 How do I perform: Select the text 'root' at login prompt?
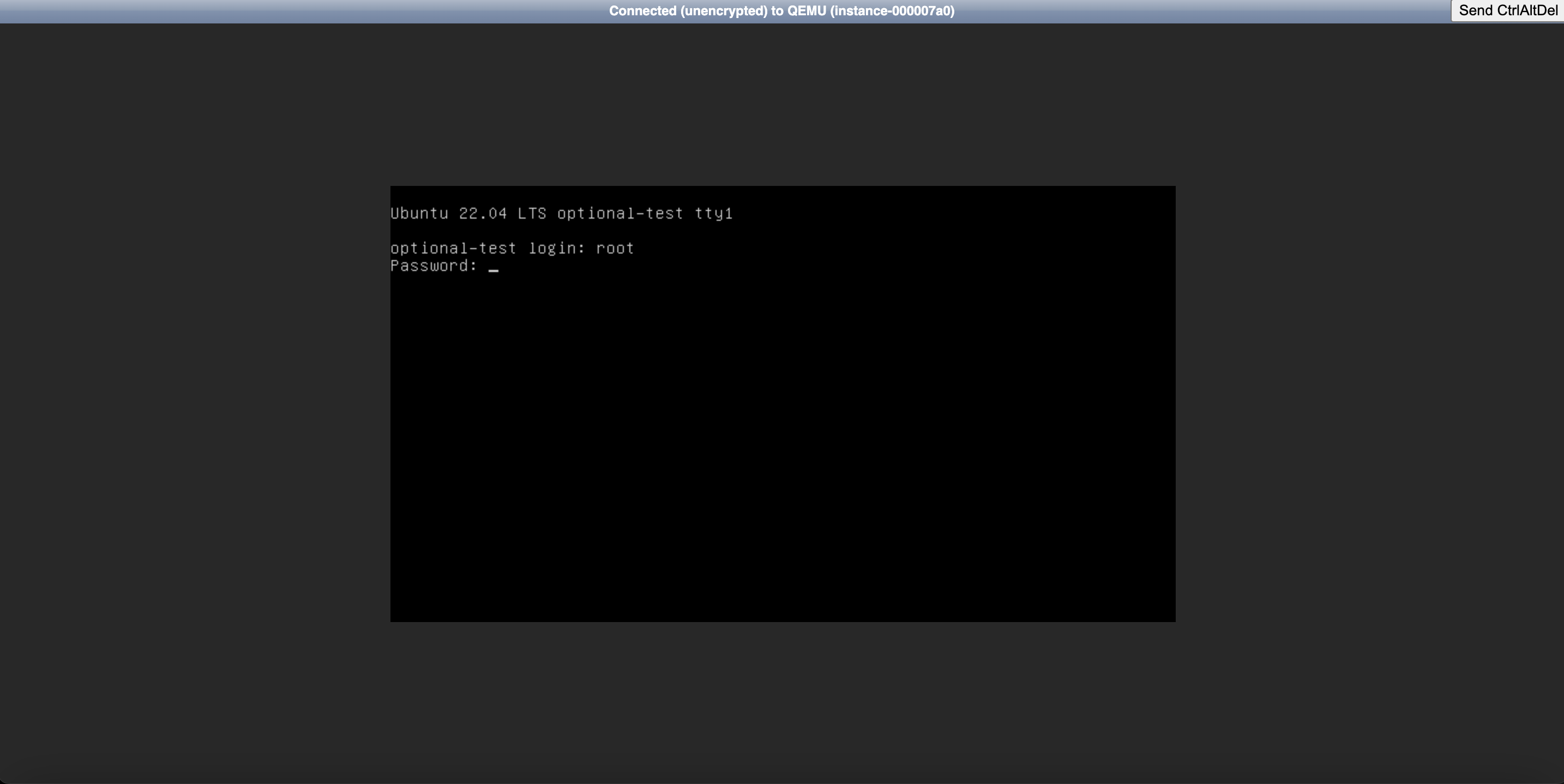pyautogui.click(x=615, y=248)
